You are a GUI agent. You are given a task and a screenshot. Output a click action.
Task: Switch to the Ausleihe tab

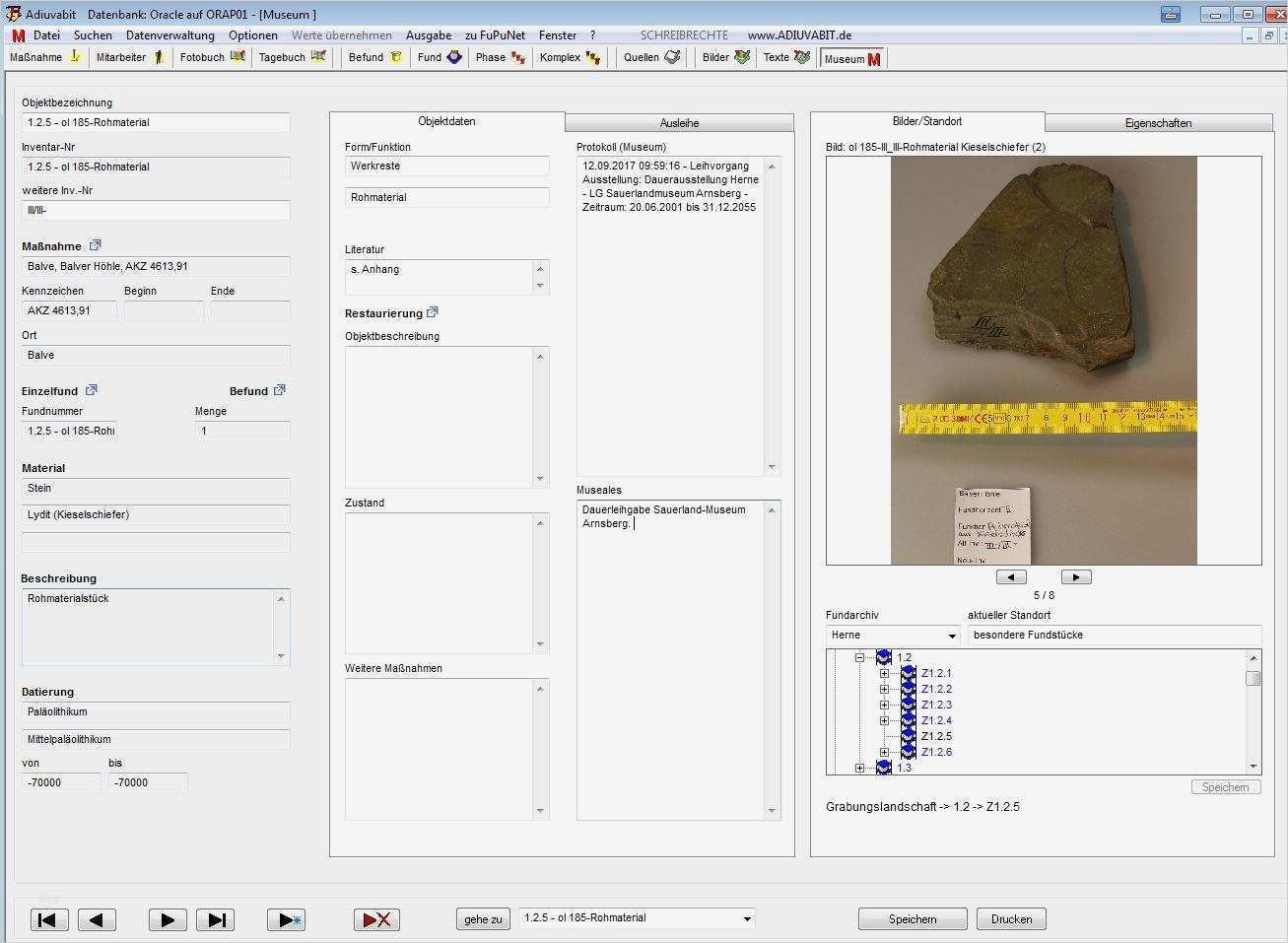click(x=679, y=123)
